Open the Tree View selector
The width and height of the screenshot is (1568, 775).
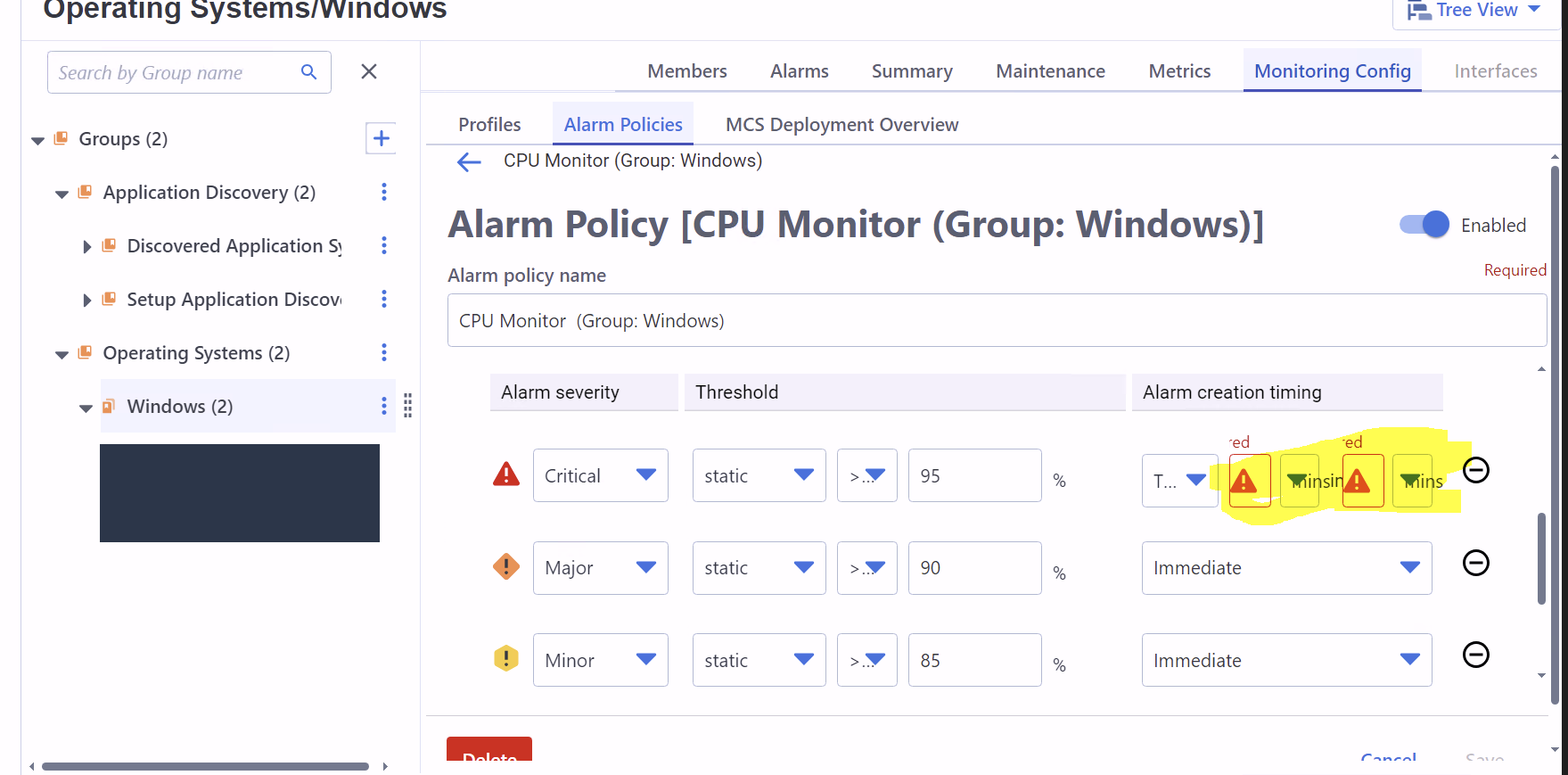tap(1475, 11)
